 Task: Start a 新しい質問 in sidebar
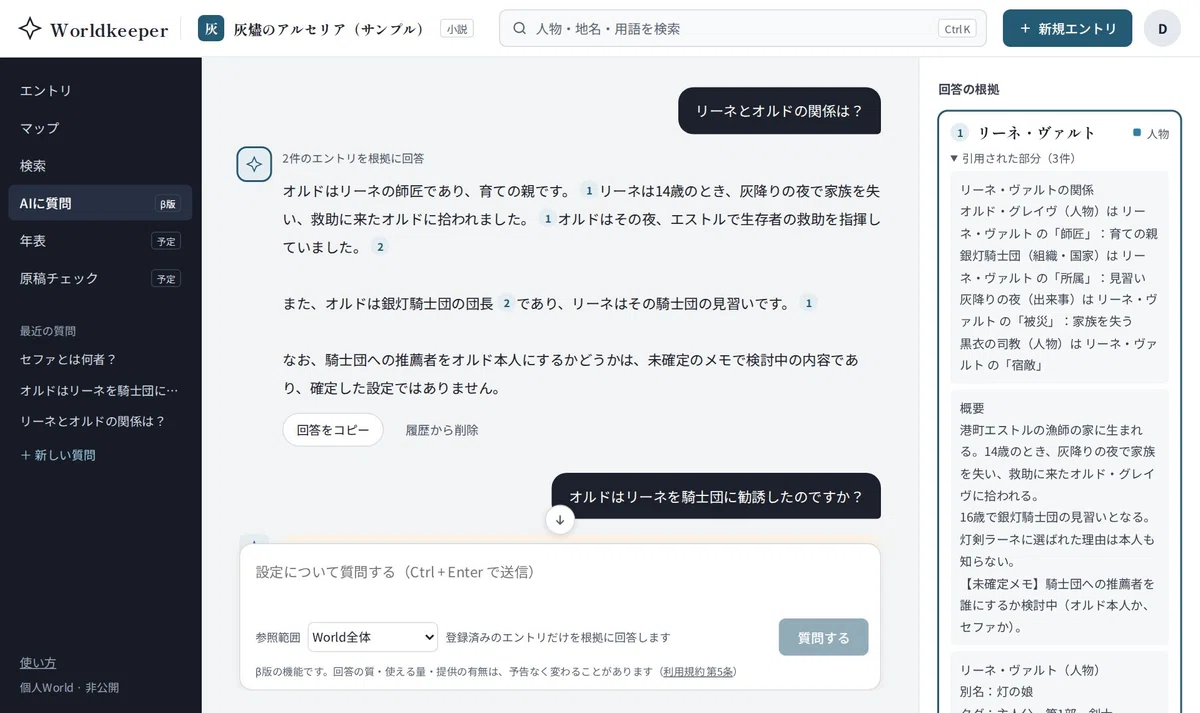click(x=58, y=455)
